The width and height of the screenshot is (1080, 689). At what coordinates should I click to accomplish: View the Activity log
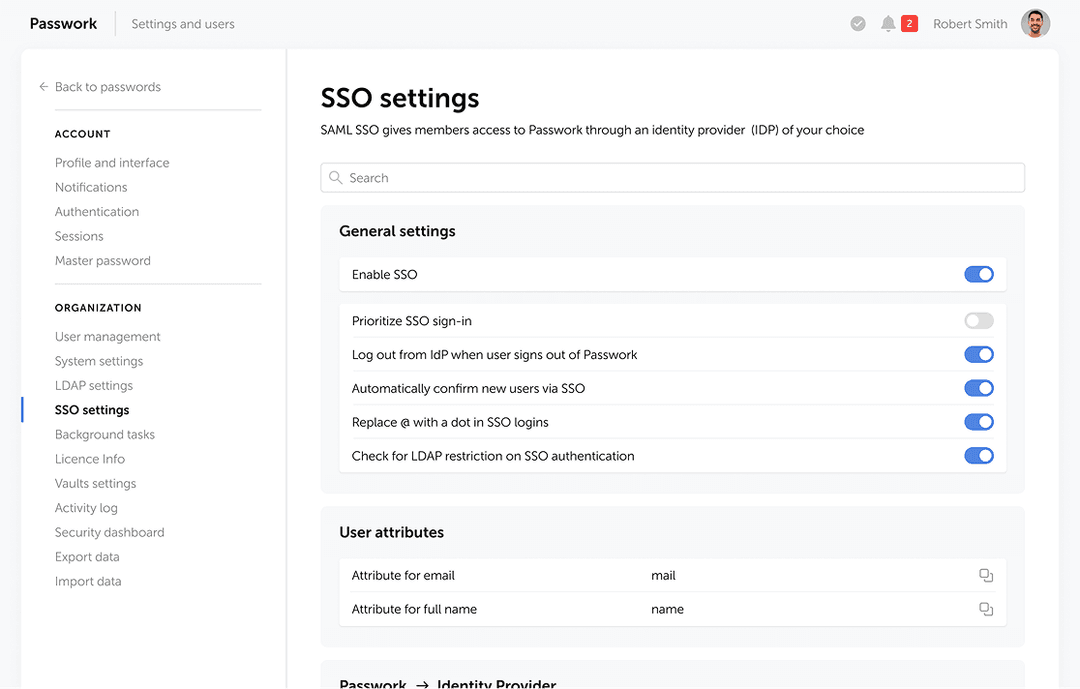[x=86, y=508]
